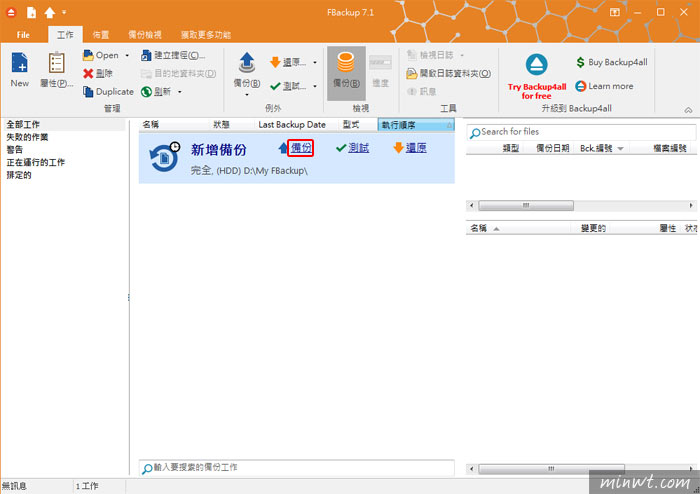This screenshot has width=700, height=494.
Task: Click the 備份日期 column header
Action: click(x=552, y=149)
